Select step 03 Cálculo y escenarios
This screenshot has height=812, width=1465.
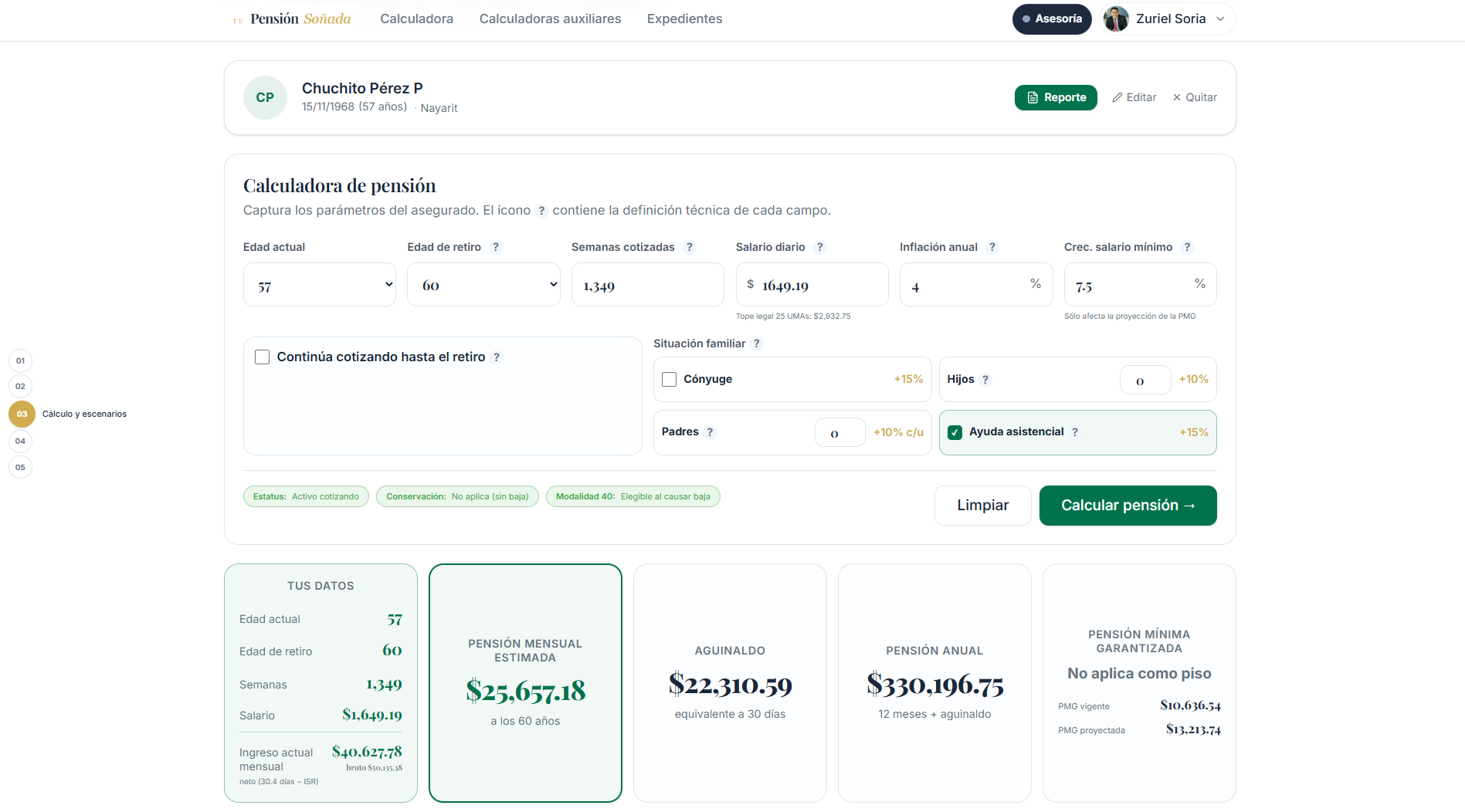[x=22, y=414]
